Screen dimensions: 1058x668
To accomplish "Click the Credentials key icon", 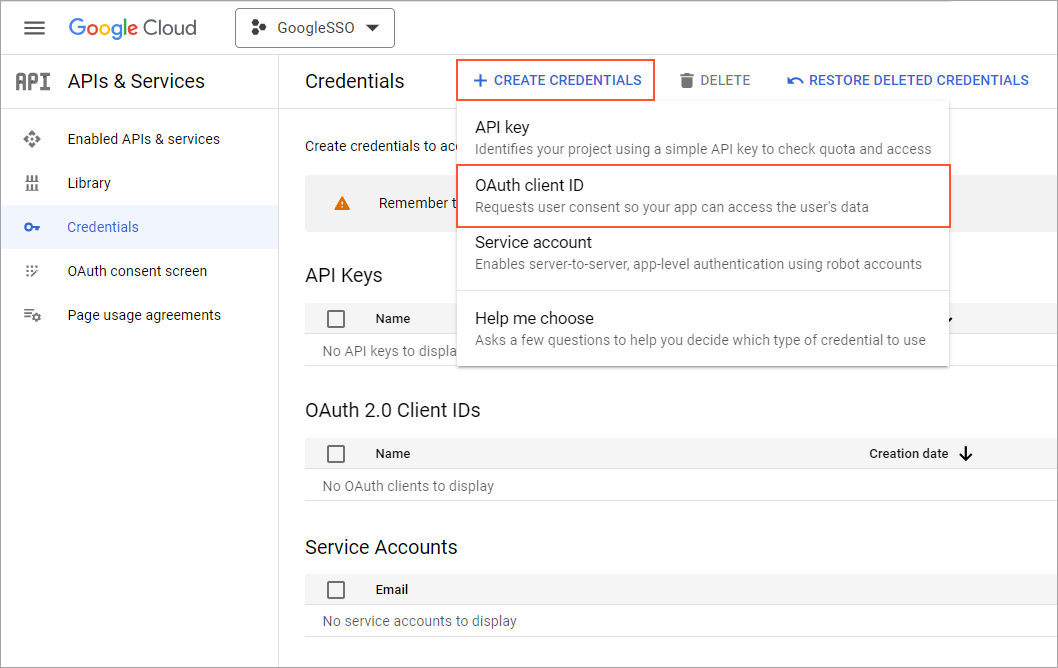I will (32, 227).
